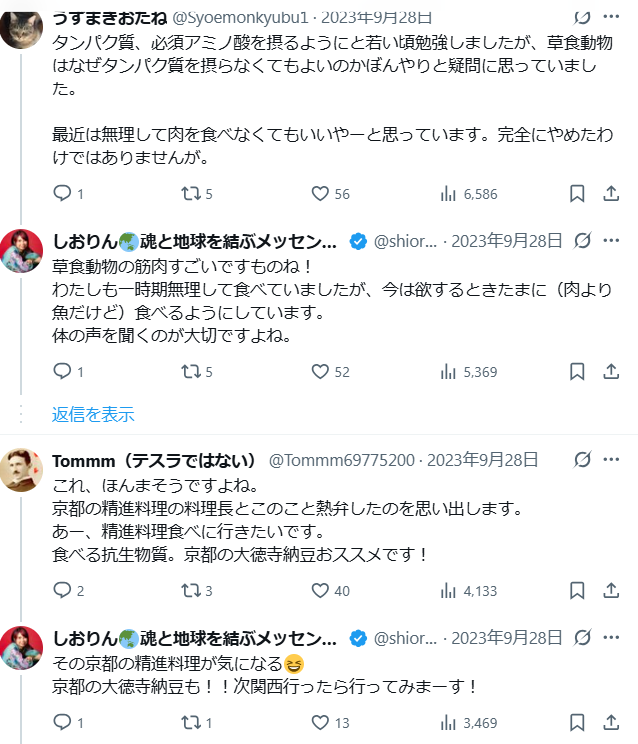Like the tweet with 56 likes
Viewport: 638px width, 744px height.
tap(320, 193)
